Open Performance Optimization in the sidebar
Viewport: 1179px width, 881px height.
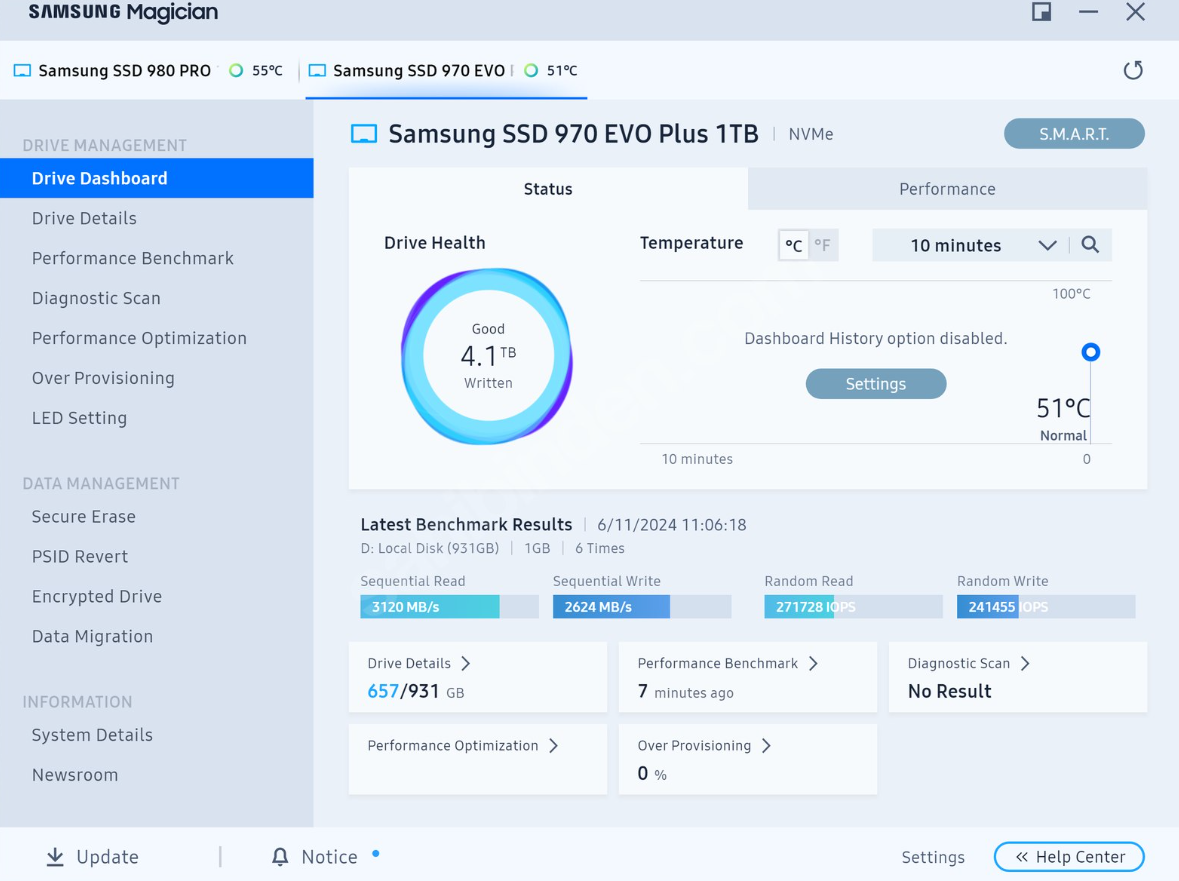(x=139, y=338)
